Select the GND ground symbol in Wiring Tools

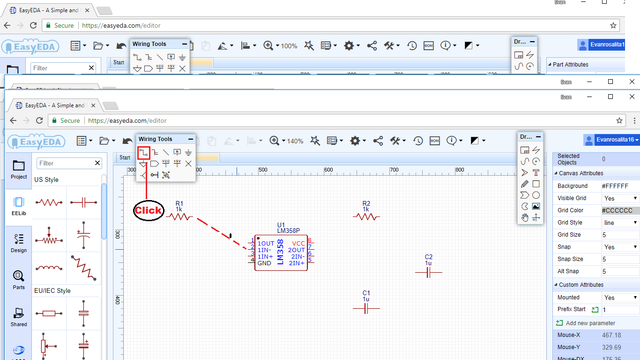(188, 153)
